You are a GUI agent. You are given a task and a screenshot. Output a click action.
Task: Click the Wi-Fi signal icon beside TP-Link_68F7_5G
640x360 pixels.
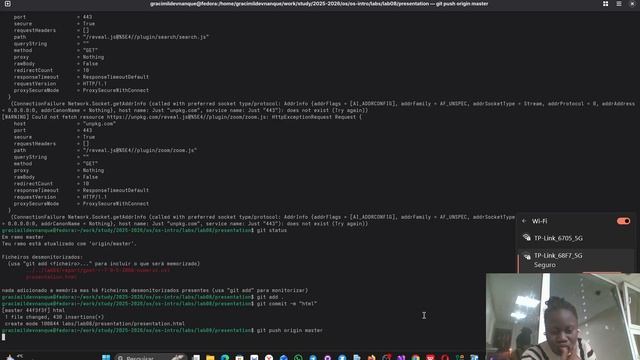527,256
